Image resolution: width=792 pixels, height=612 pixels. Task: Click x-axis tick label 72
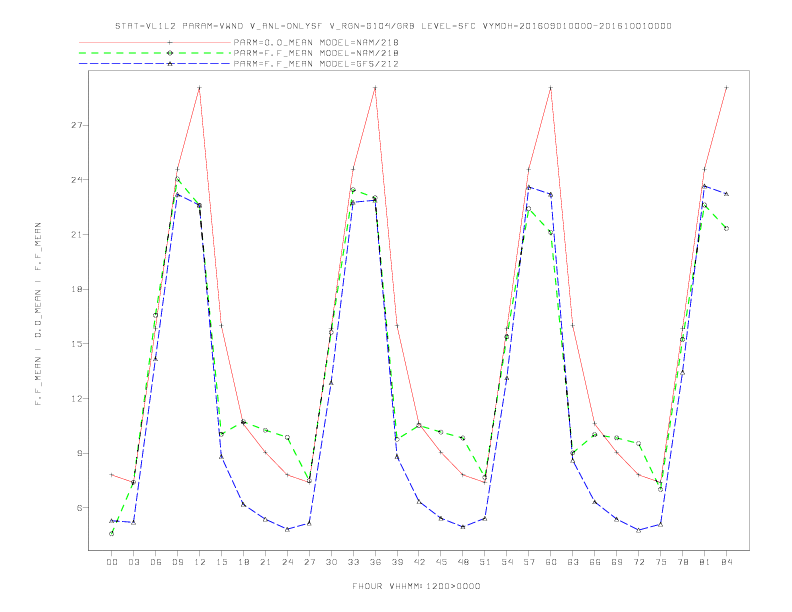639,562
